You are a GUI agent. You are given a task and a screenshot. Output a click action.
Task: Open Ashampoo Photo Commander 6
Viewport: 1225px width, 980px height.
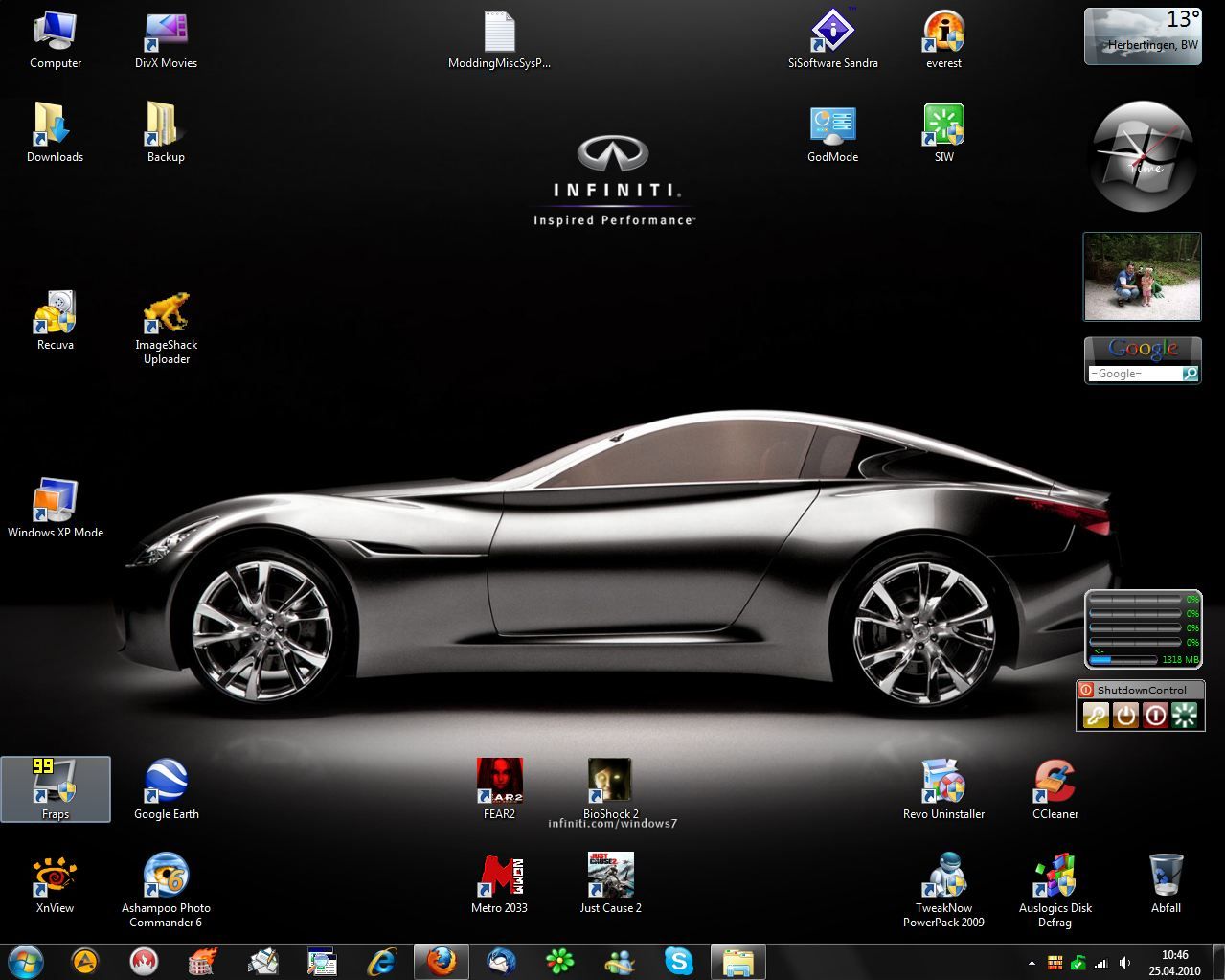166,891
